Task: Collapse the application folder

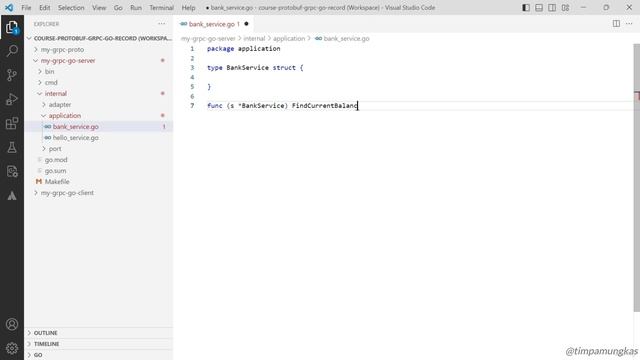Action: pos(99,116)
